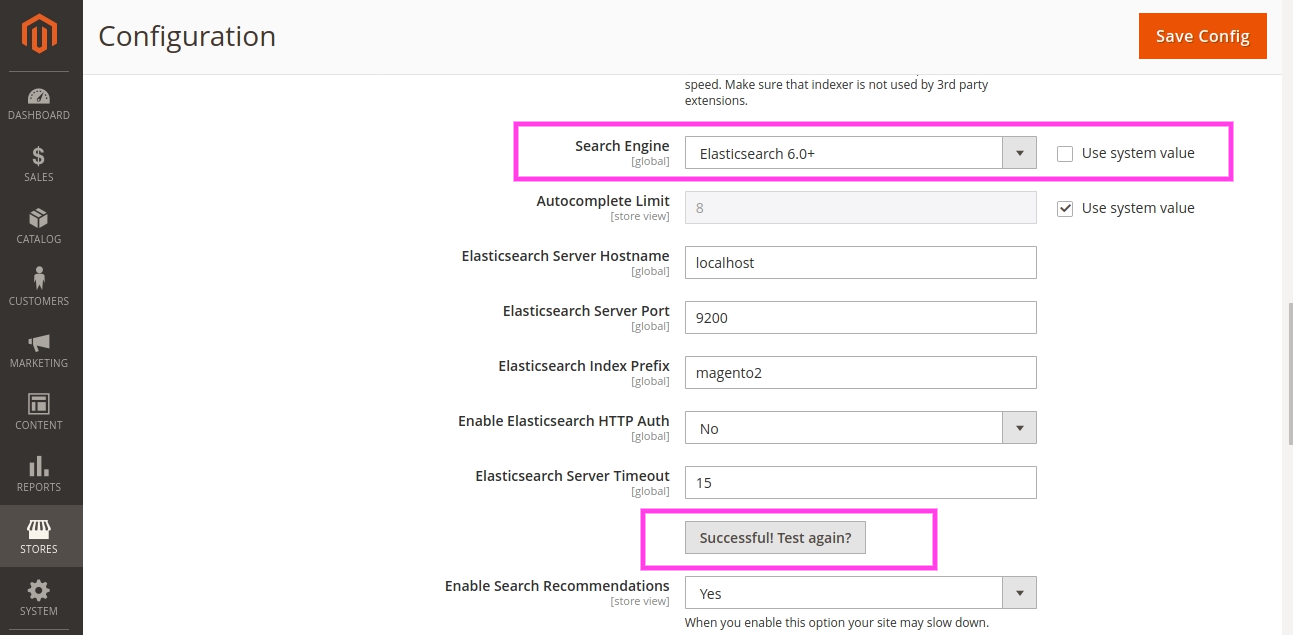Click the Elasticsearch Server Hostname field
Screen dimensions: 1293x635
(x=860, y=263)
